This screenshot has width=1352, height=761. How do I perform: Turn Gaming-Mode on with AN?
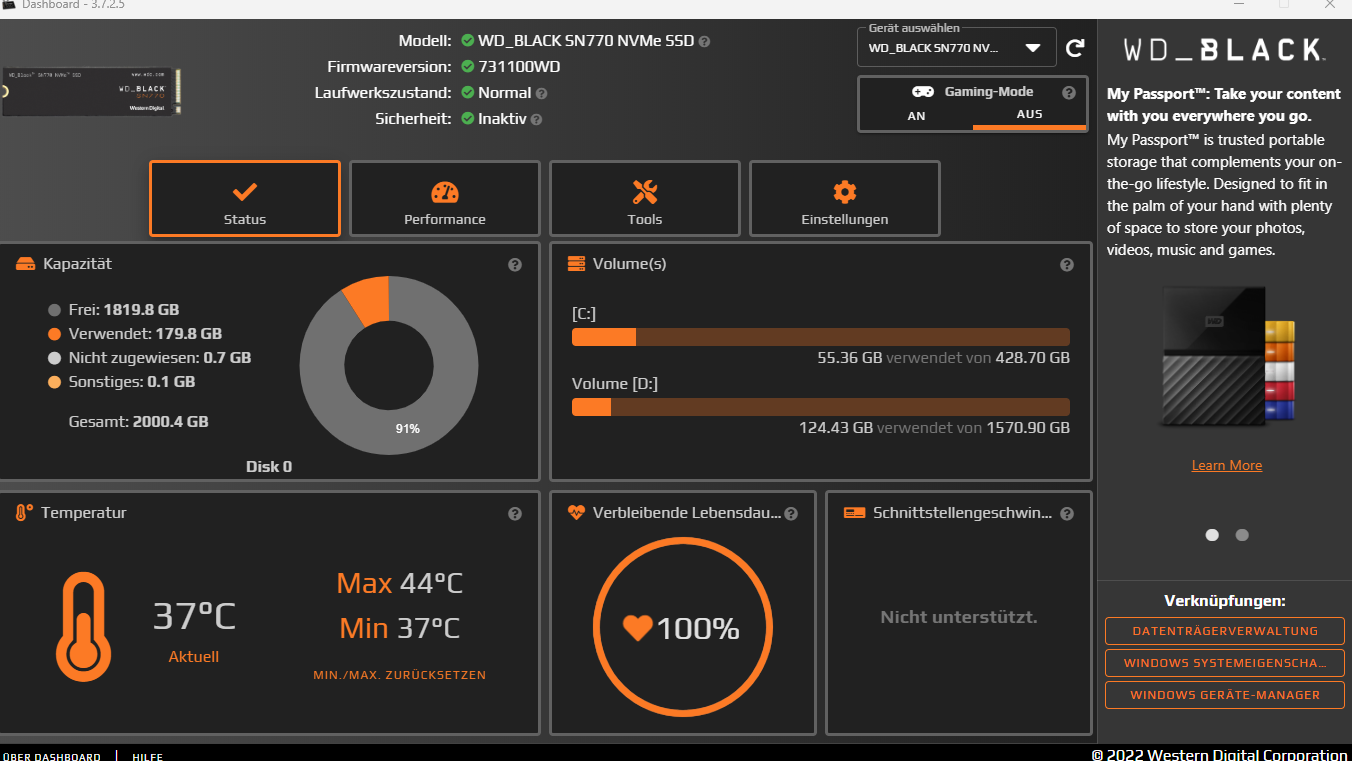coord(916,116)
